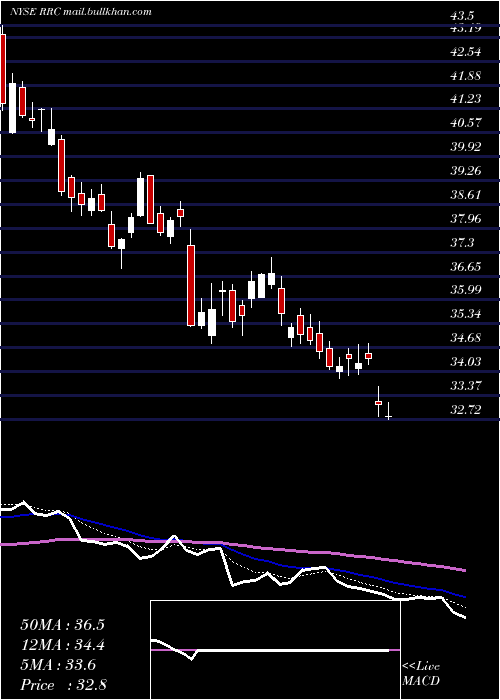Click the 37.96 price axis label
Viewport: 500px width, 700px height.
point(467,218)
